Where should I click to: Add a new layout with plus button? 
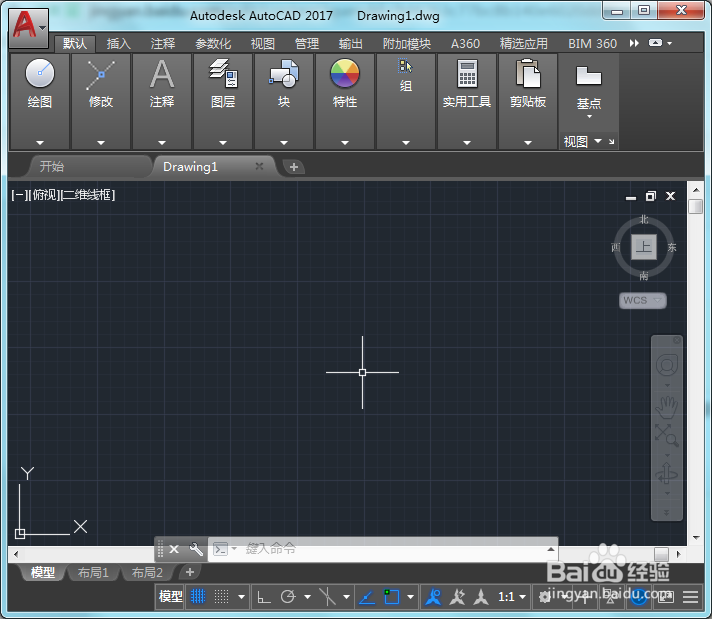190,572
